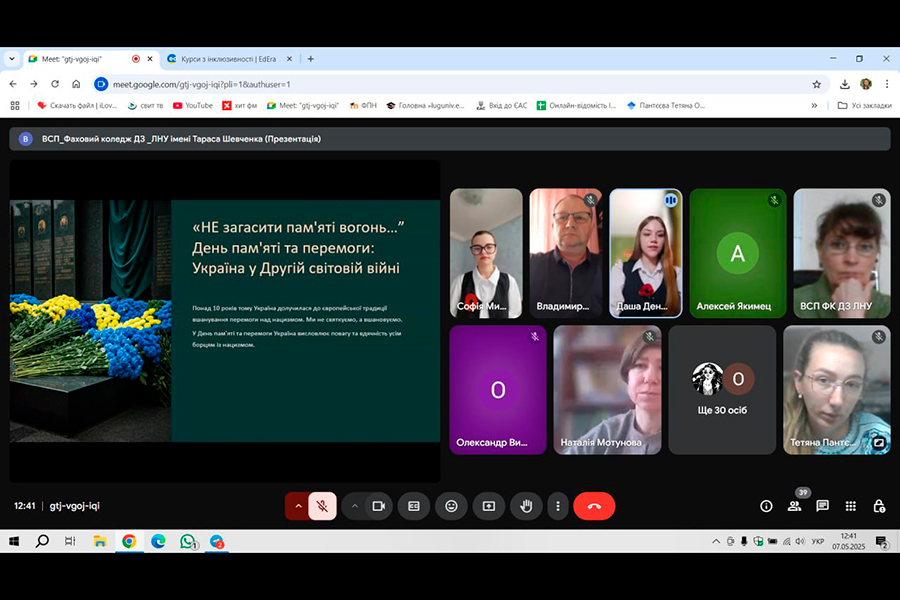Go to browser home page
Viewport: 900px width, 600px height.
coord(76,84)
